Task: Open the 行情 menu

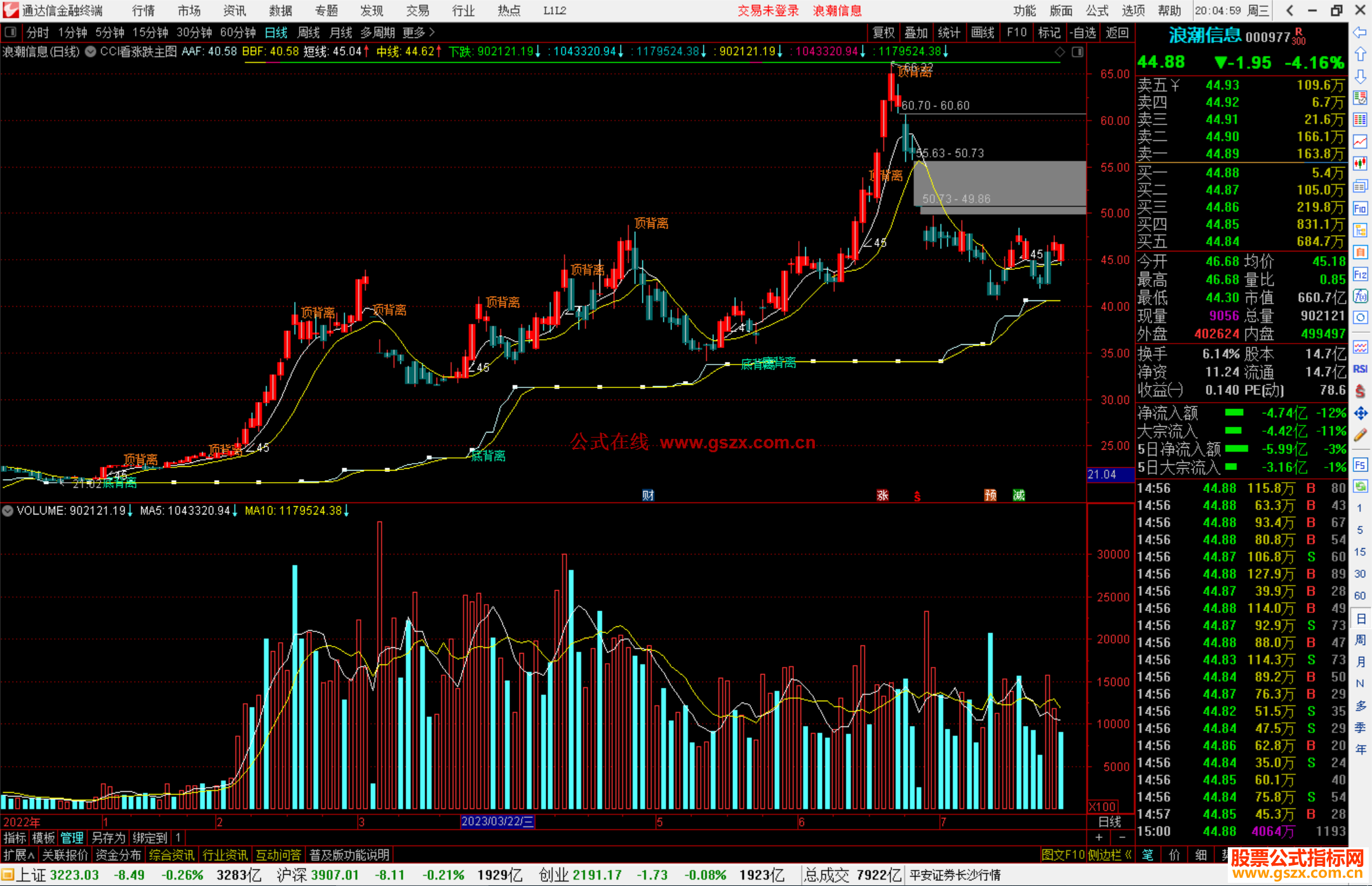Action: coord(143,11)
